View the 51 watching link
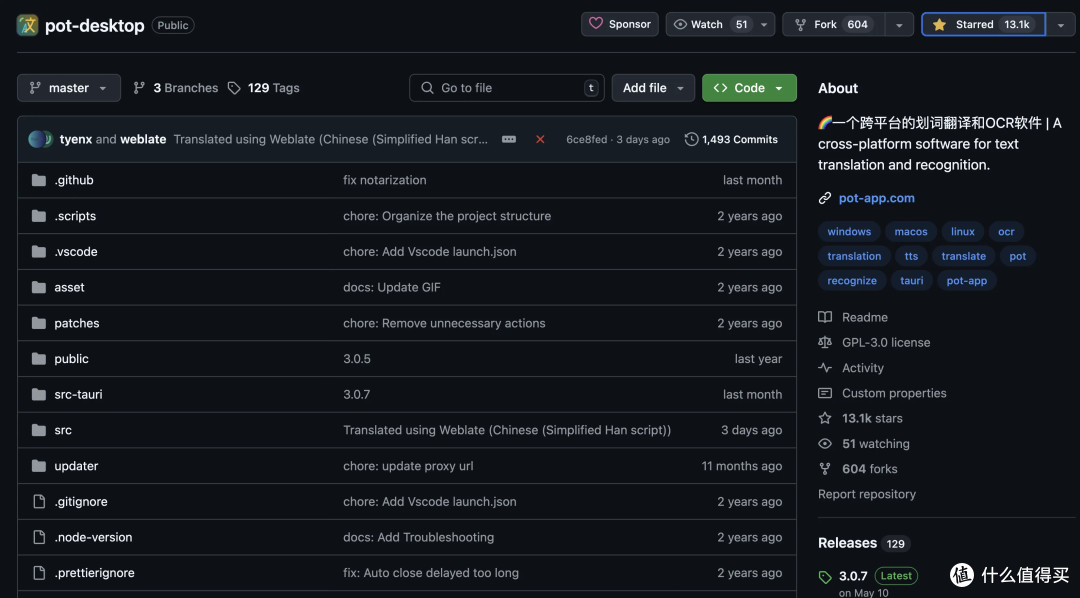Viewport: 1080px width, 598px height. pos(864,444)
